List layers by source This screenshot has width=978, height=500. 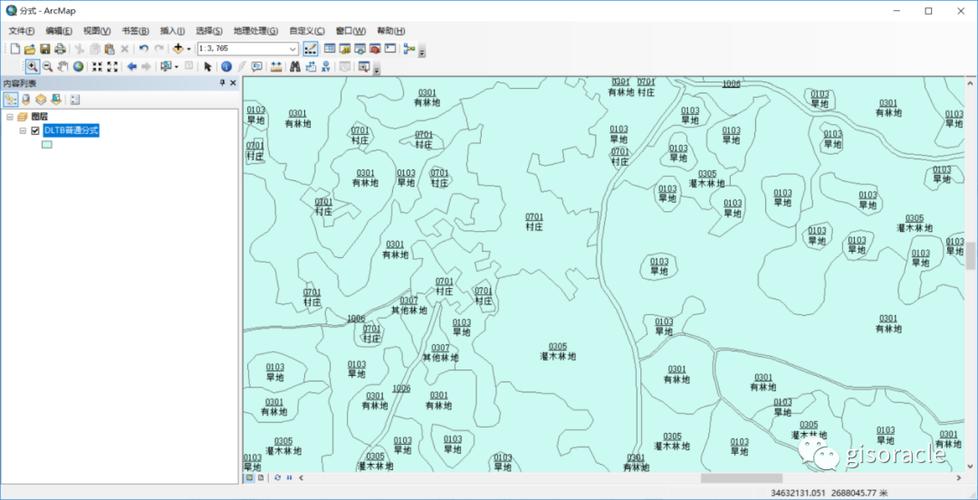[x=26, y=99]
